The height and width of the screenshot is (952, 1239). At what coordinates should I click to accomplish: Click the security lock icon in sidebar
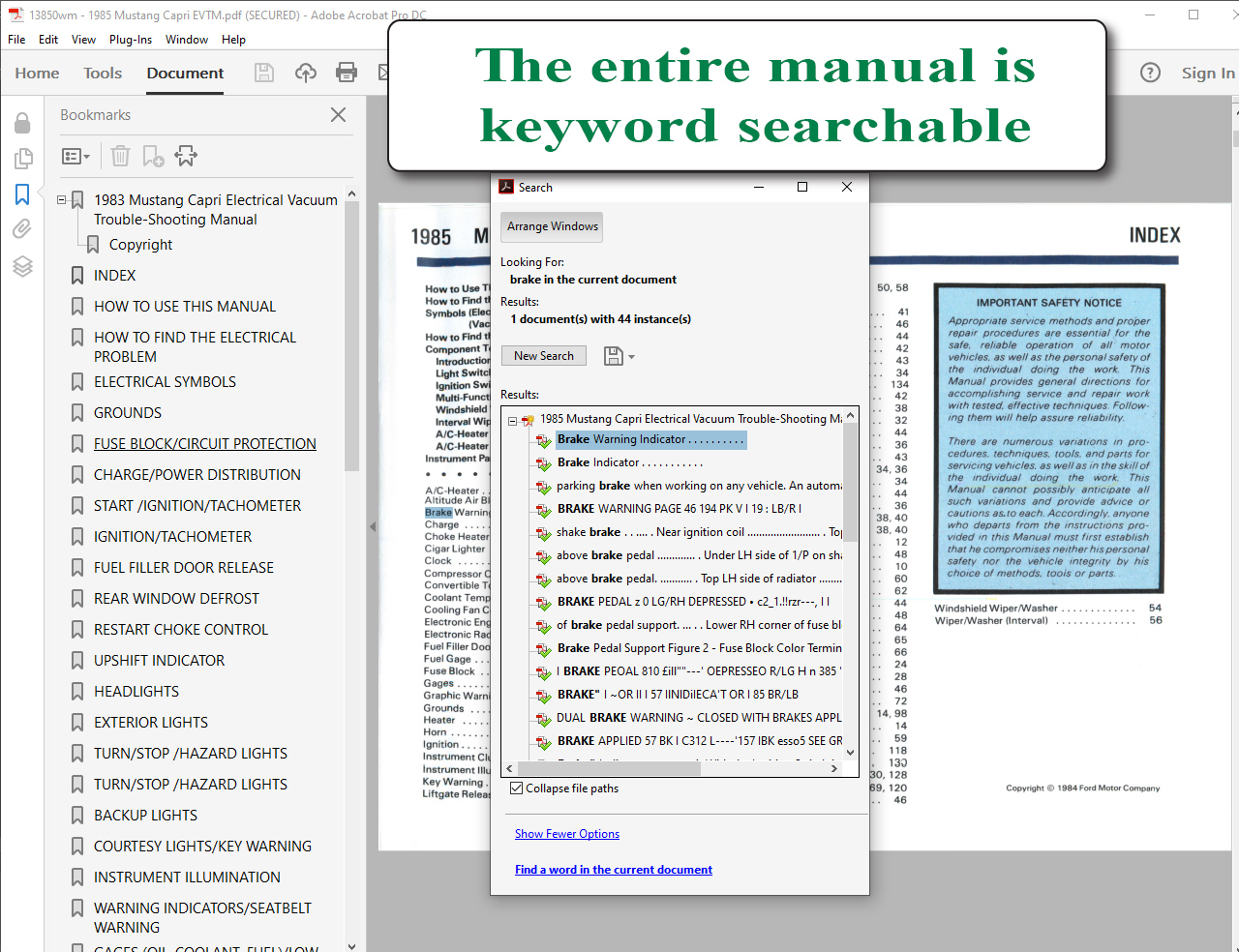click(x=22, y=123)
